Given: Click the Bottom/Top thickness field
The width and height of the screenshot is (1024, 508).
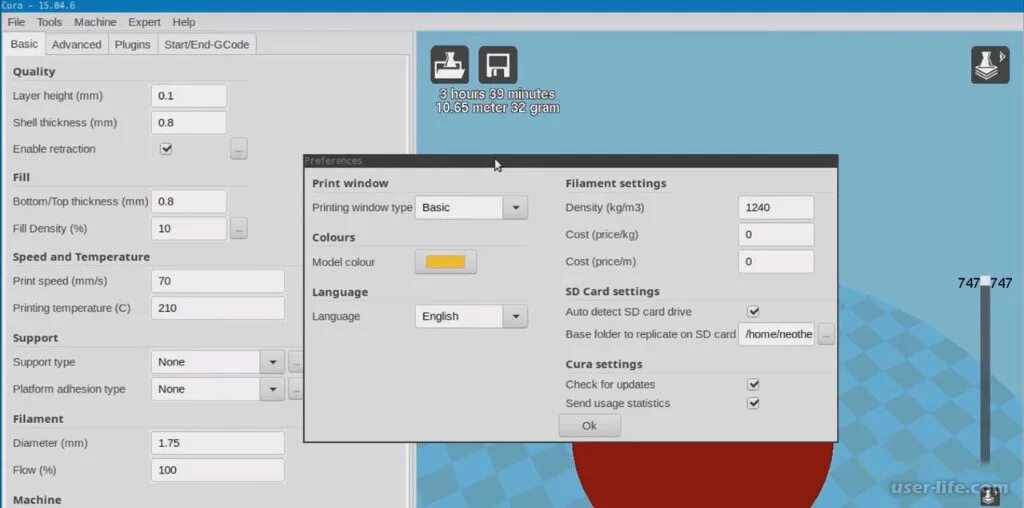Looking at the screenshot, I should click(189, 202).
